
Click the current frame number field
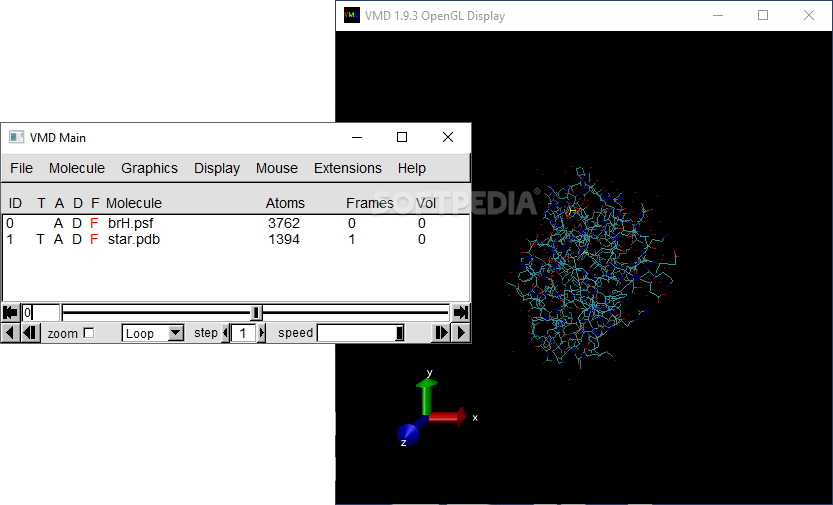[40, 312]
